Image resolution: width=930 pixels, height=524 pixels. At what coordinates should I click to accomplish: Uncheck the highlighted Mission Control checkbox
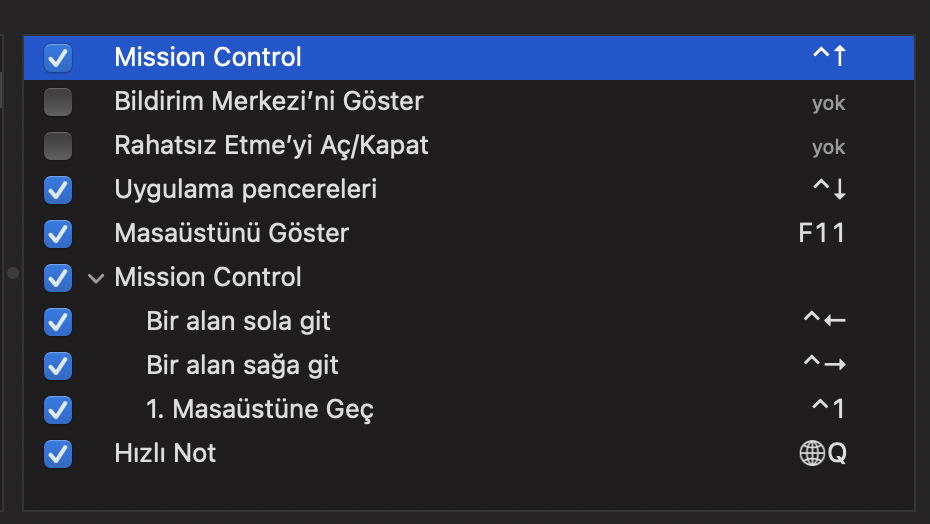point(58,58)
